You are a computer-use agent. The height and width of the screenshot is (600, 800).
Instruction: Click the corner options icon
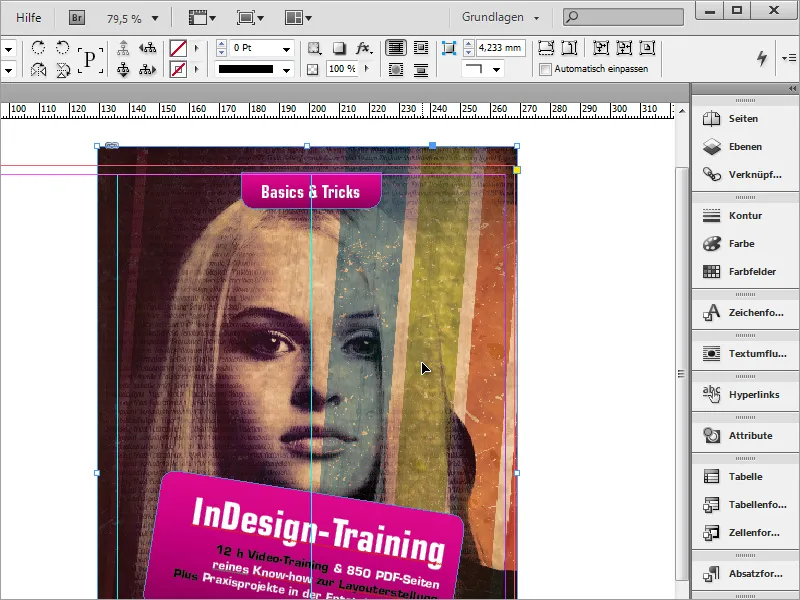coord(449,48)
